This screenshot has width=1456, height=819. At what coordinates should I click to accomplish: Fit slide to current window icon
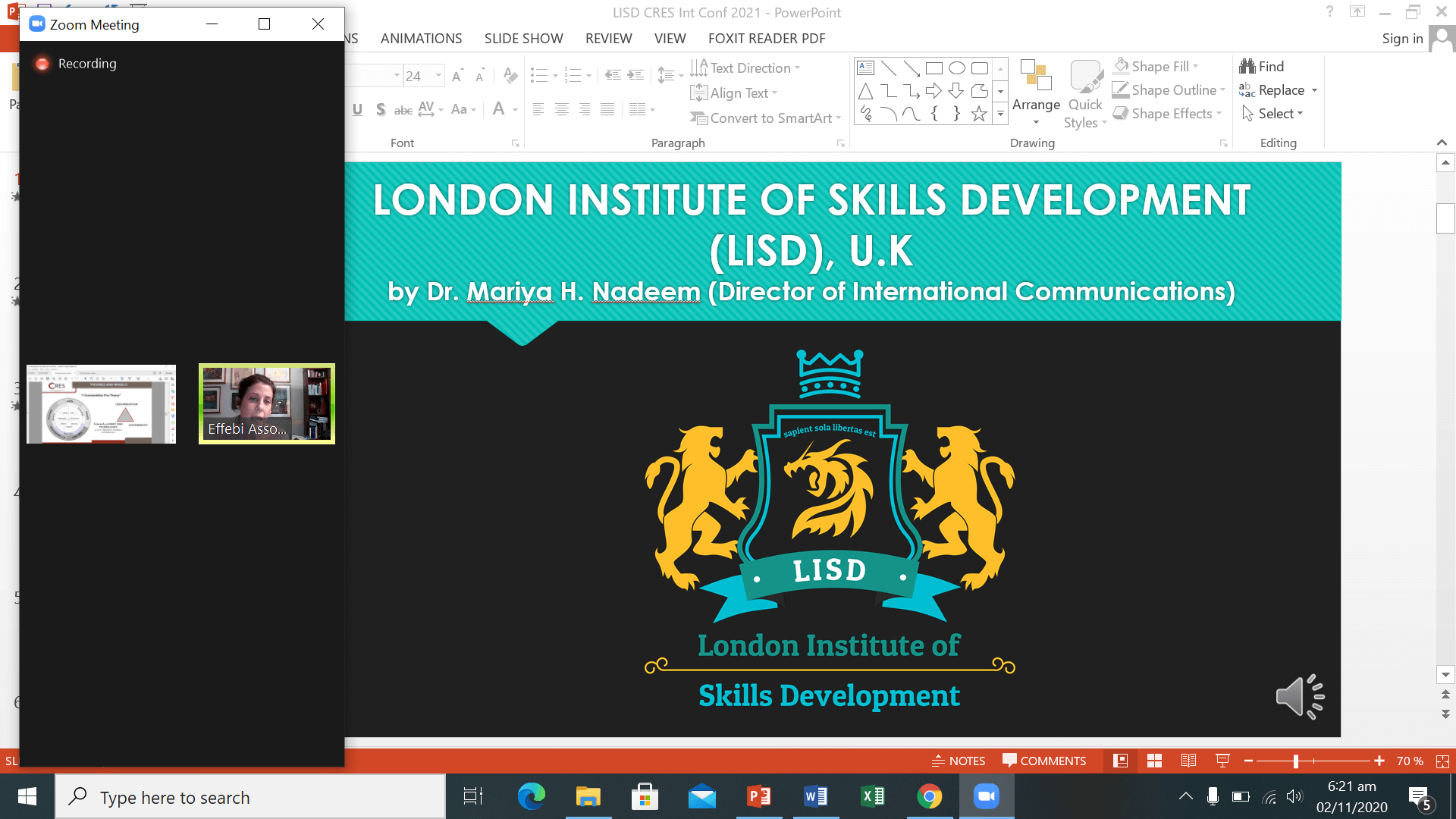click(x=1442, y=761)
